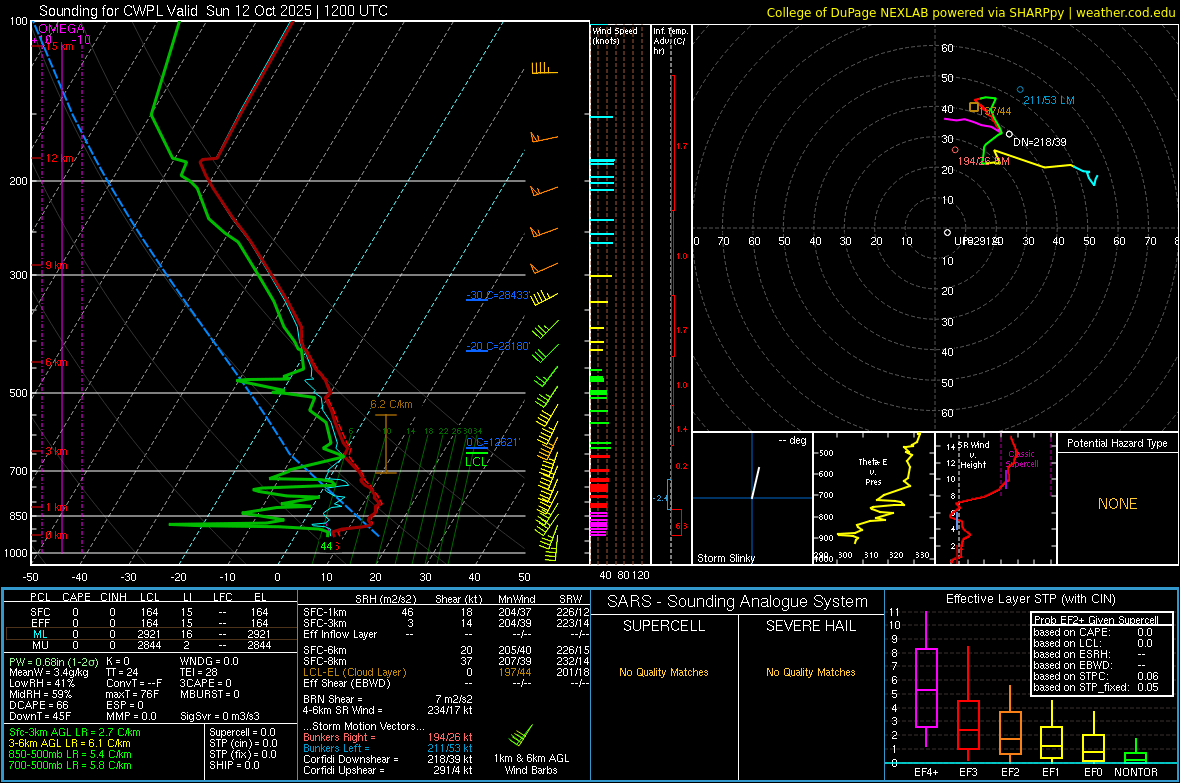Image resolution: width=1180 pixels, height=783 pixels.
Task: Click the Corfidi Upshear row
Action: click(x=388, y=770)
